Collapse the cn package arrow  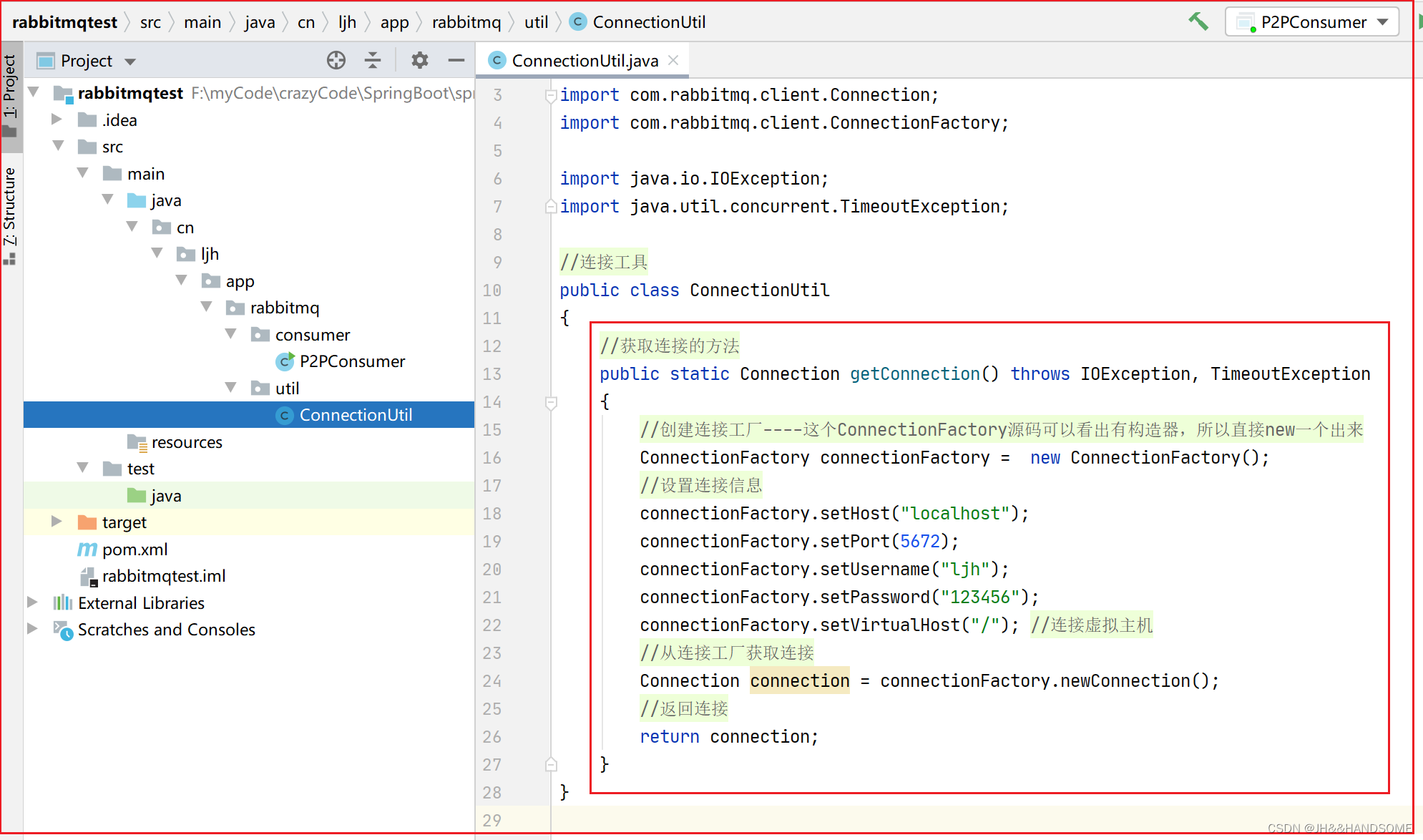(132, 227)
